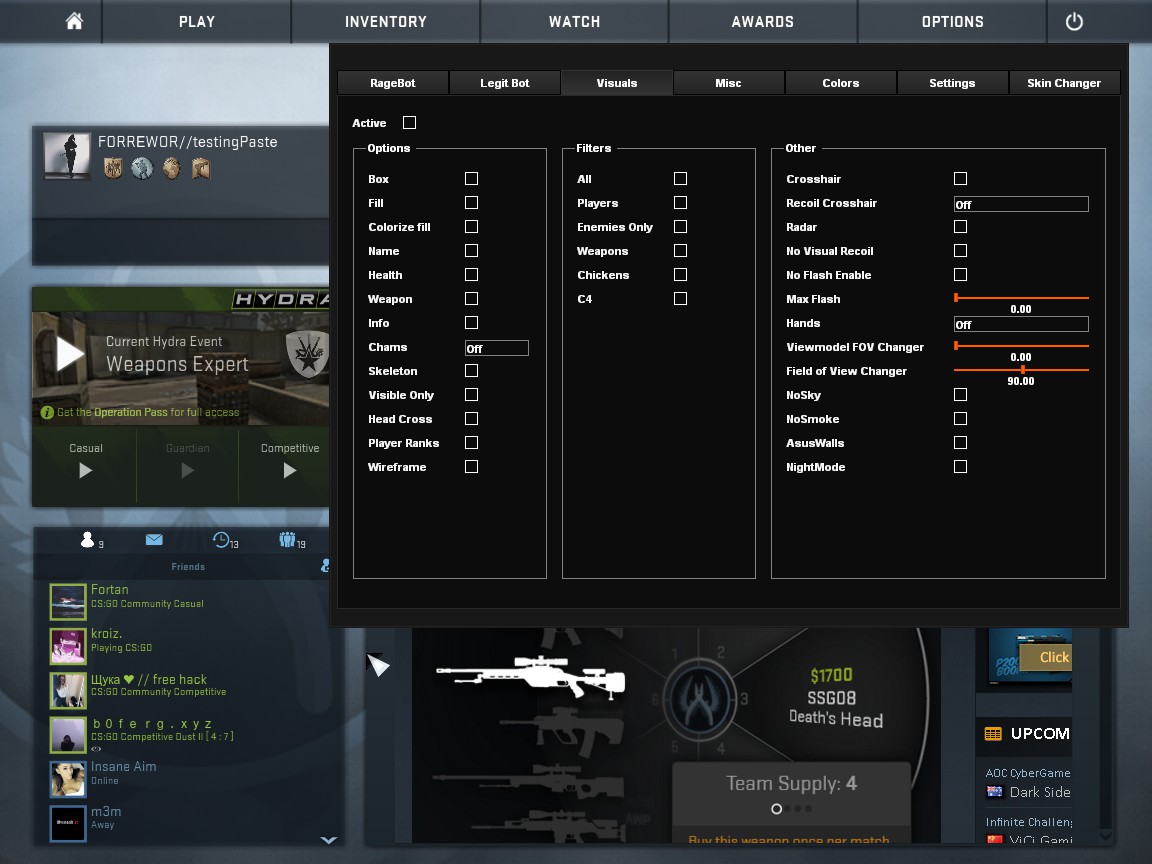1152x864 pixels.
Task: Enable the NoSmoke checkbox
Action: [960, 419]
